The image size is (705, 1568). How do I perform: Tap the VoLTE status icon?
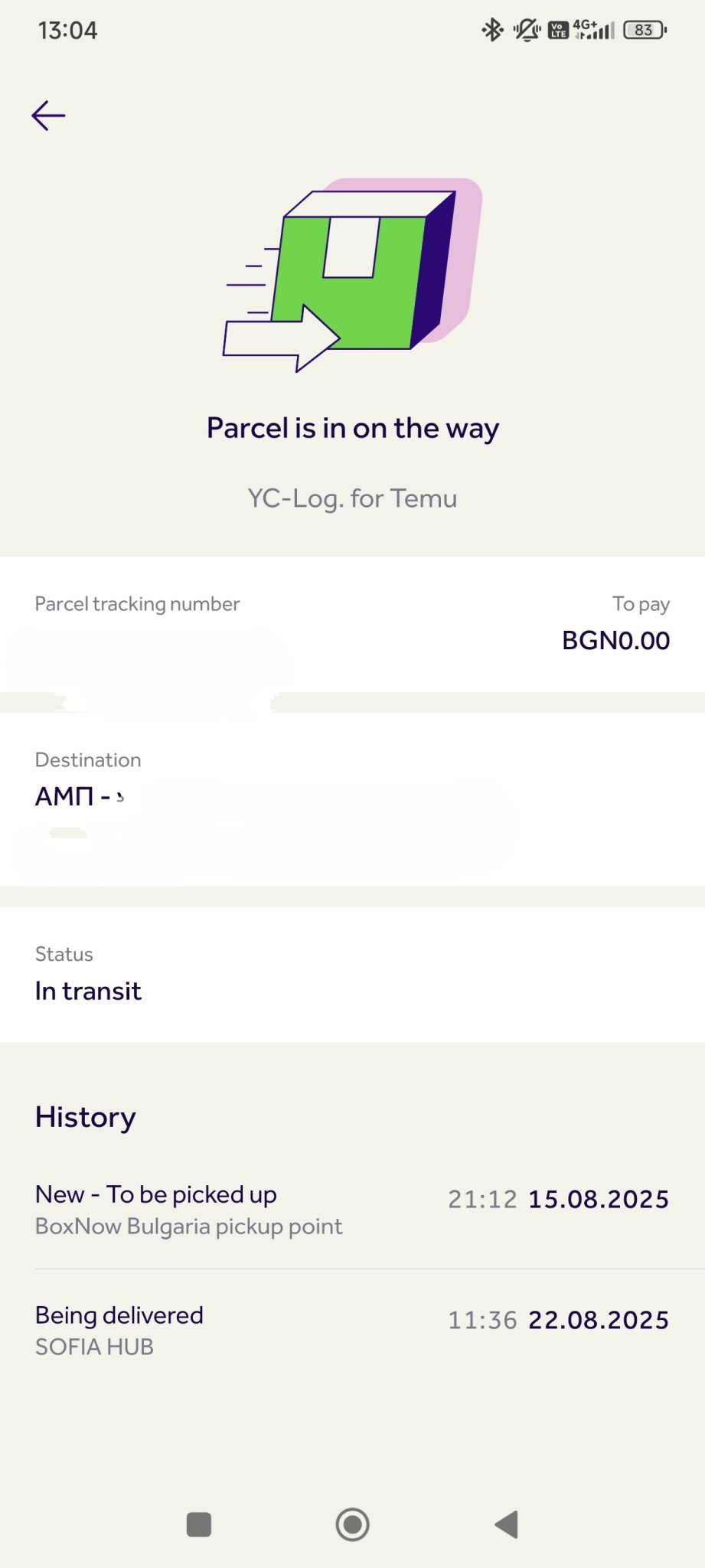point(558,31)
